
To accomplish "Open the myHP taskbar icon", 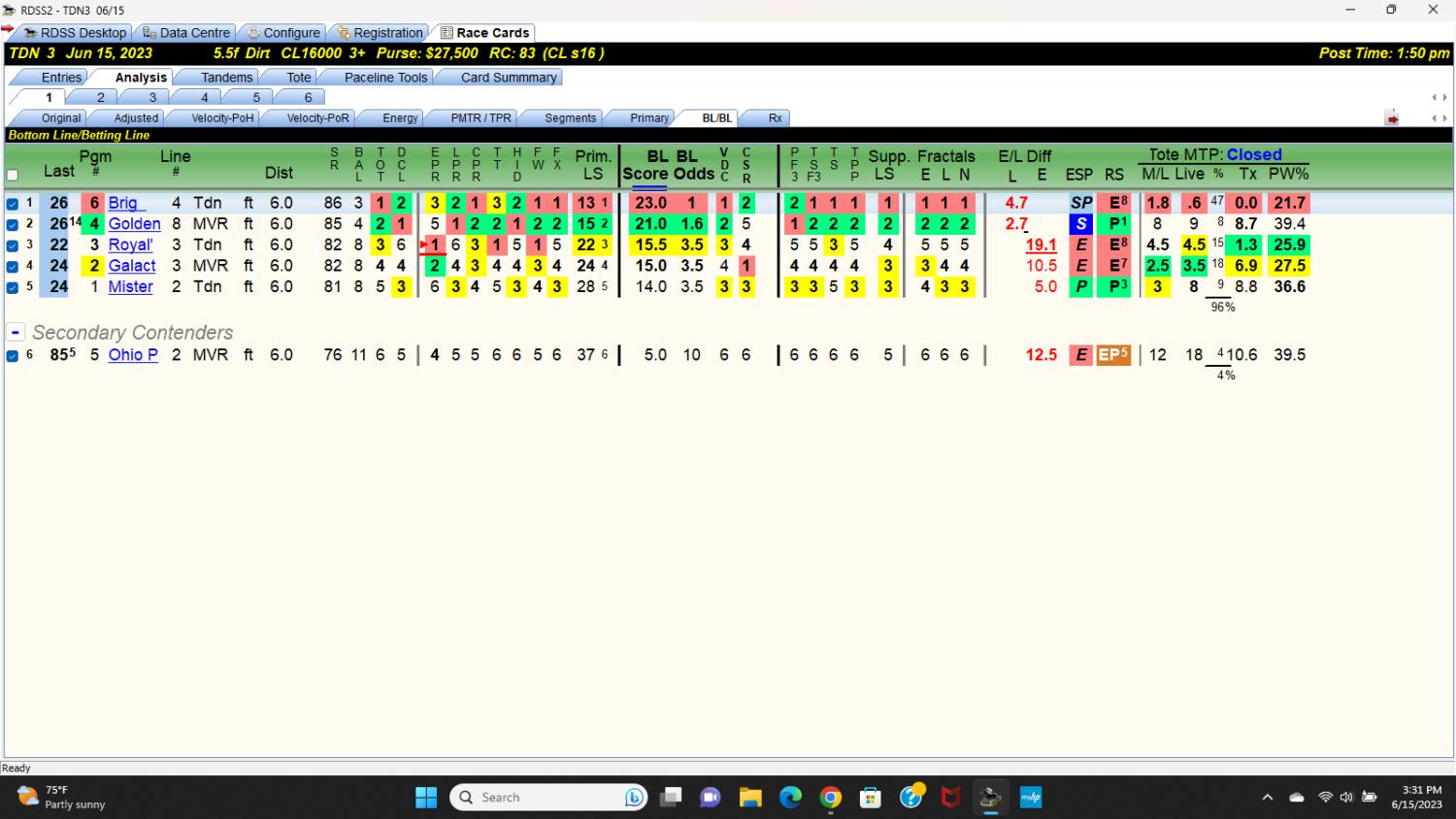I will [x=1031, y=798].
